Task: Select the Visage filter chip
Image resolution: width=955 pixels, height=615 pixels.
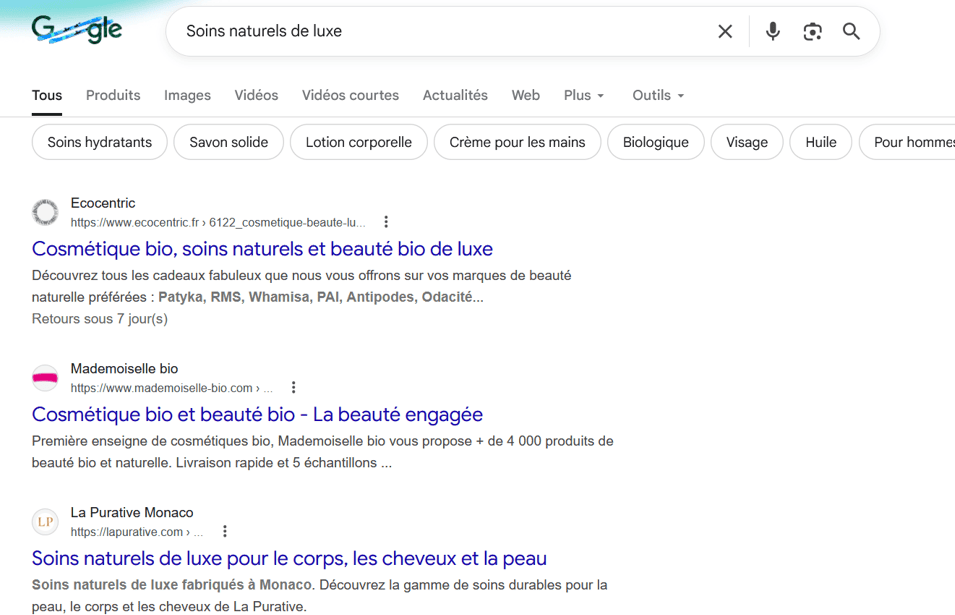Action: tap(747, 142)
